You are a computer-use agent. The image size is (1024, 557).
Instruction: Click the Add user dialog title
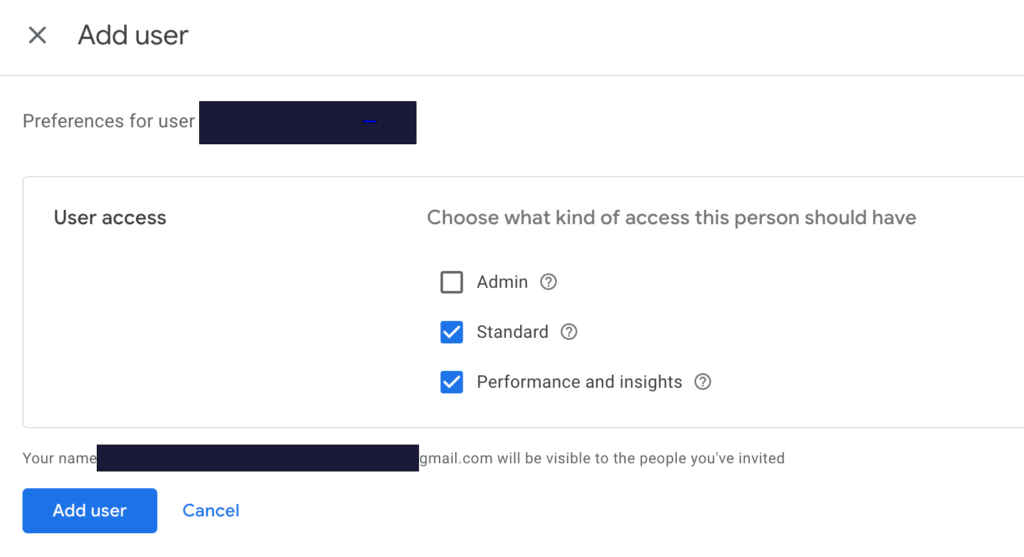pyautogui.click(x=133, y=35)
